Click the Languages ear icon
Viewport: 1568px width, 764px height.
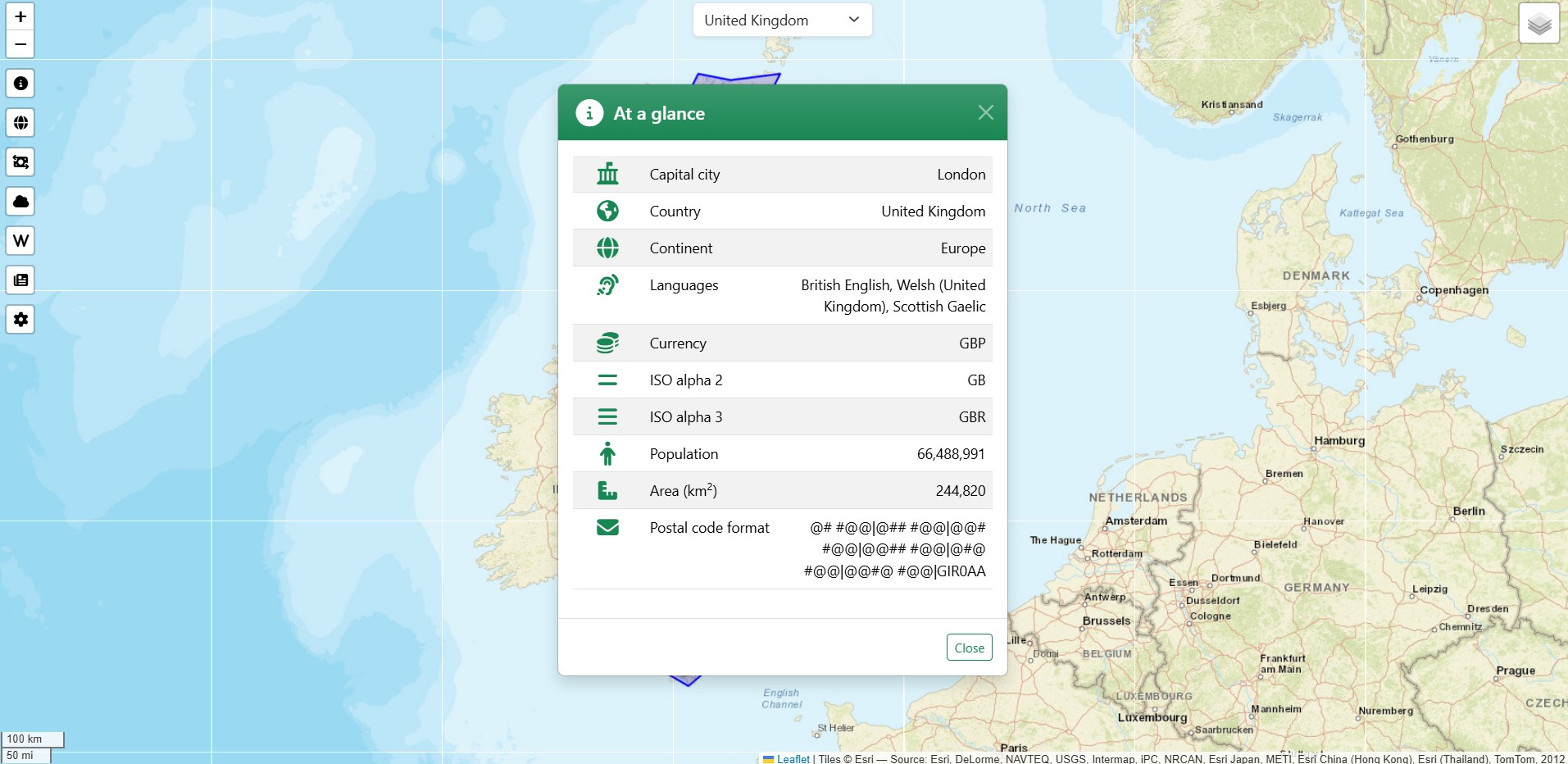tap(607, 285)
